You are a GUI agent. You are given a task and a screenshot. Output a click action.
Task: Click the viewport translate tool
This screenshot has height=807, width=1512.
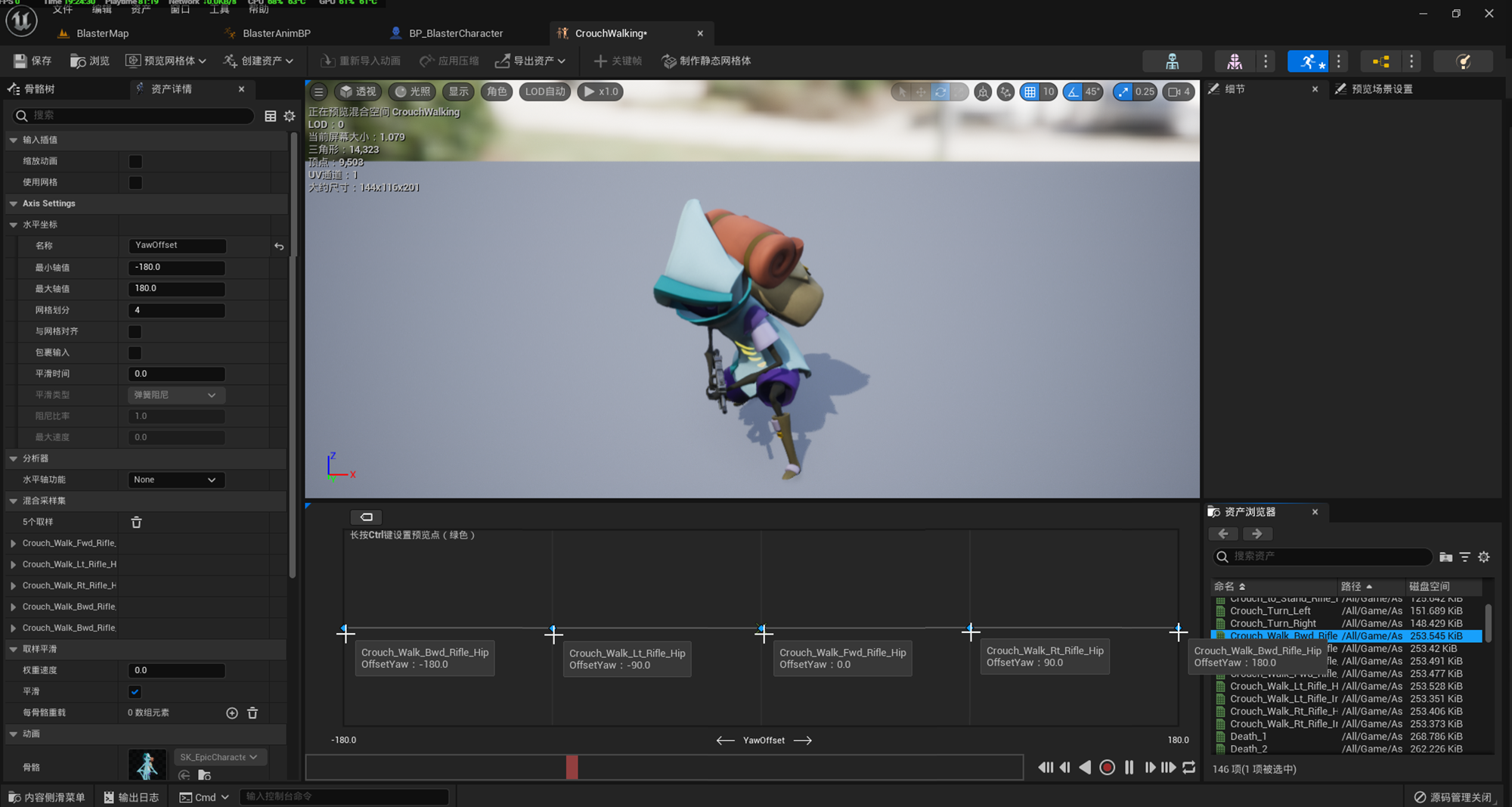click(921, 92)
